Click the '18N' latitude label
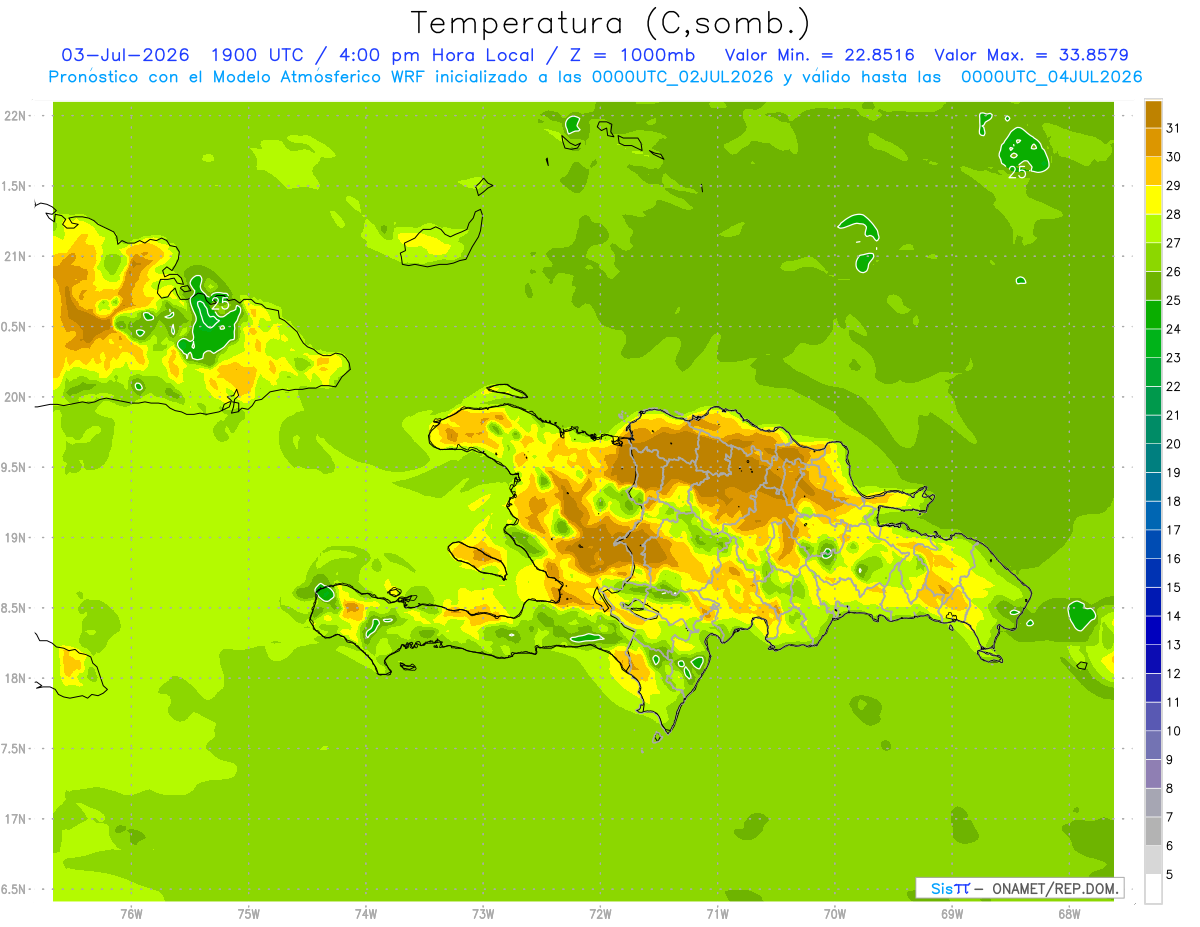 click(x=16, y=679)
